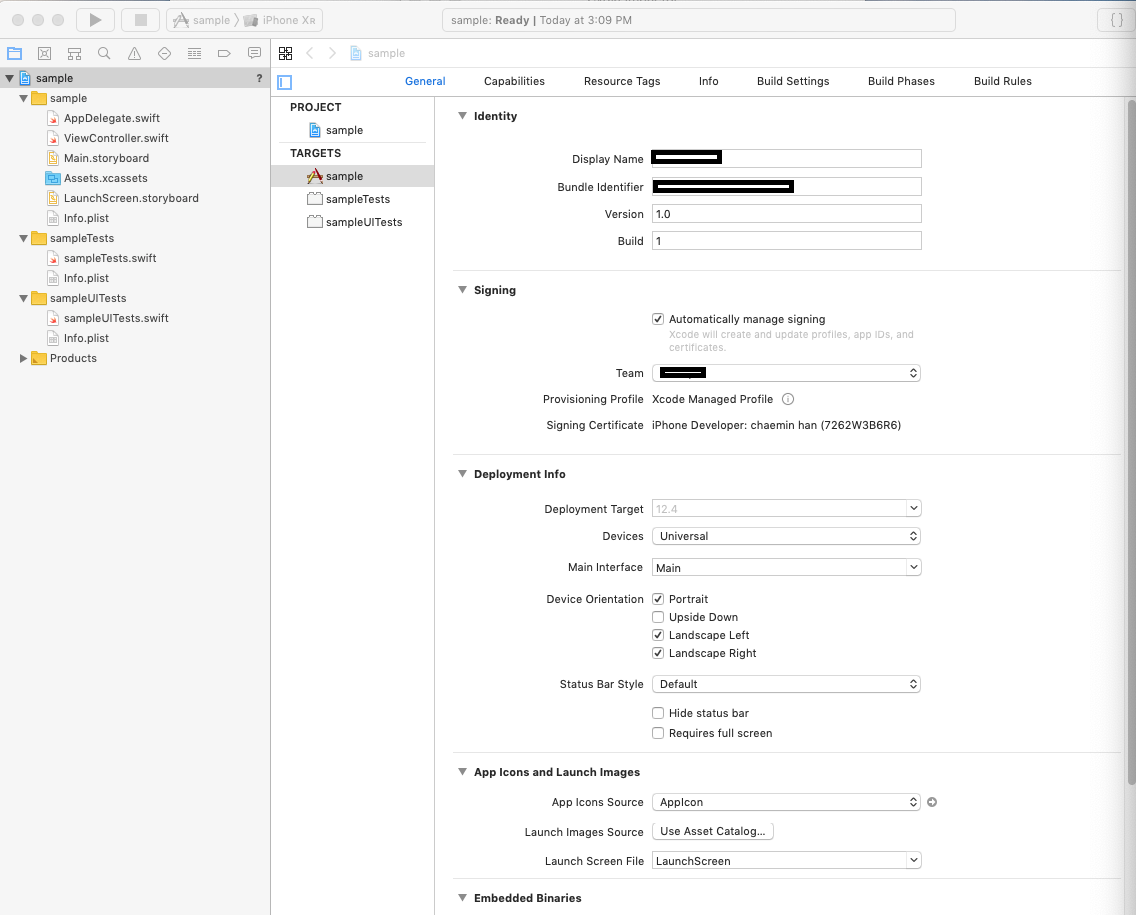The height and width of the screenshot is (915, 1136).
Task: Open Main.storyboard
Action: click(106, 158)
